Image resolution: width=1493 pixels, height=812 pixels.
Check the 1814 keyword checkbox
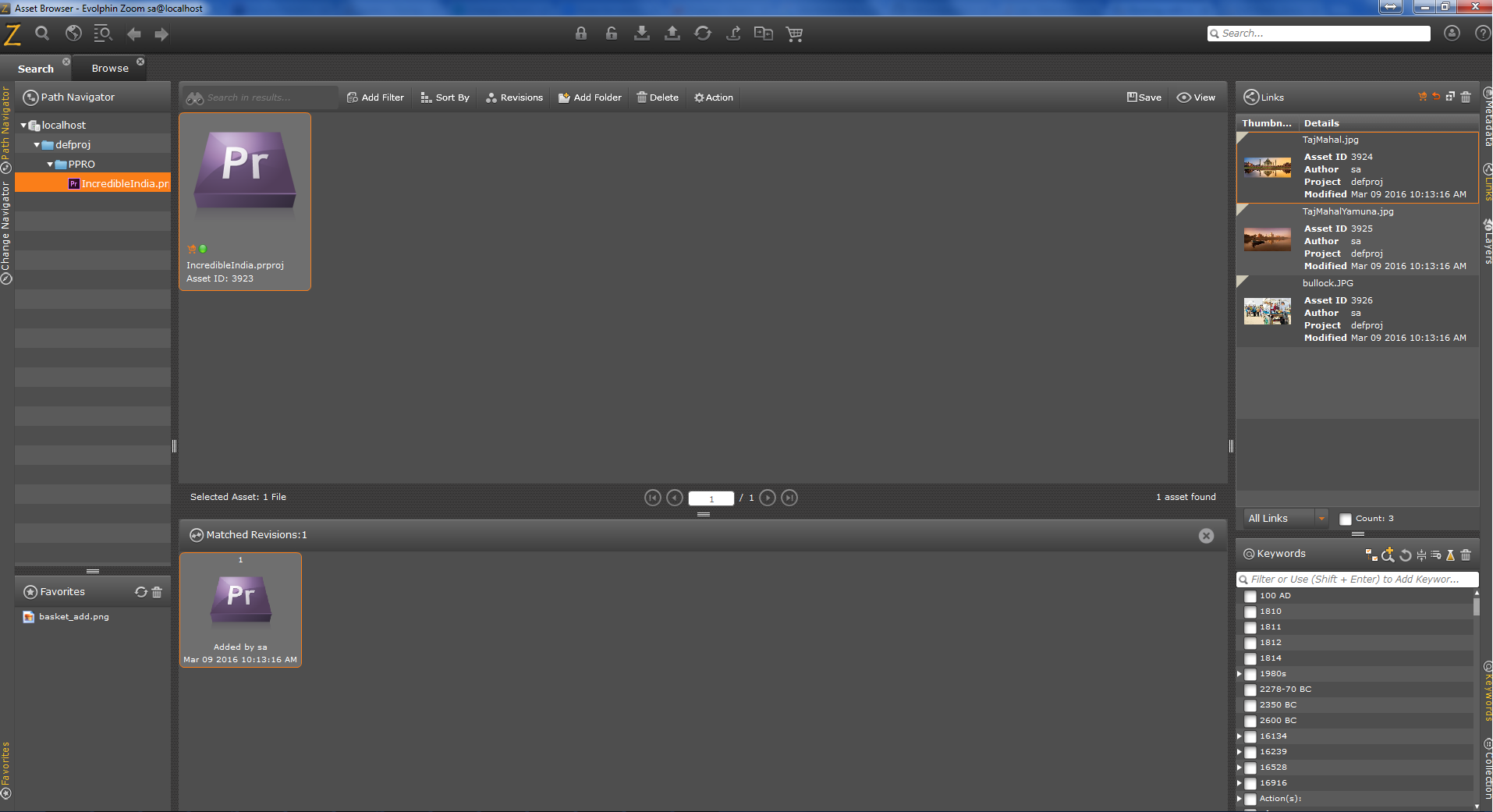(x=1250, y=658)
